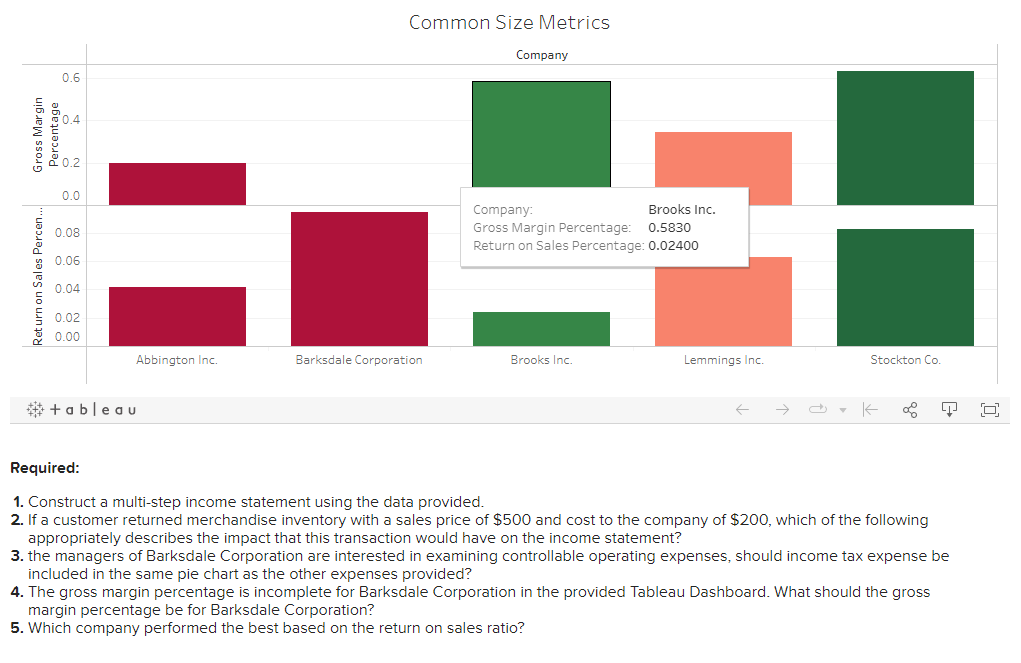
Task: Select the Stockton Co. return on sales bar
Action: point(904,285)
